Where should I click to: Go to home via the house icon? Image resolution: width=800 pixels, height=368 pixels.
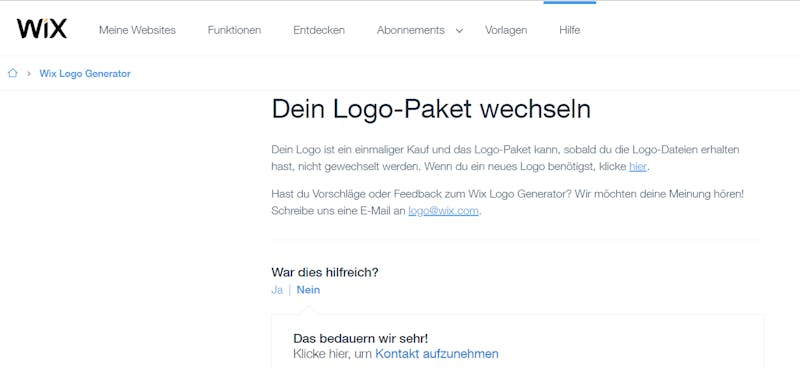point(13,73)
